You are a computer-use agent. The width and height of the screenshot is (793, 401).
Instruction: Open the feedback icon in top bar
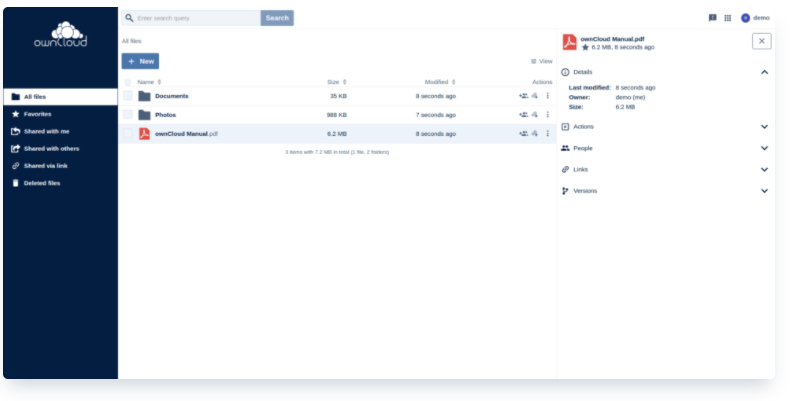[713, 18]
